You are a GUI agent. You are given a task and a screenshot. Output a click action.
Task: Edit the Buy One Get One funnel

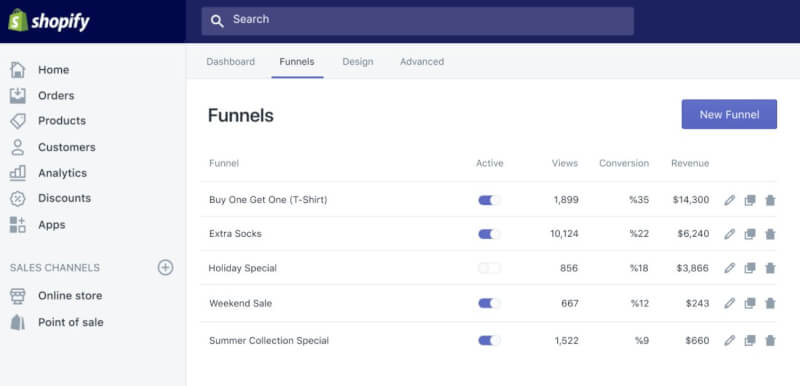(730, 200)
